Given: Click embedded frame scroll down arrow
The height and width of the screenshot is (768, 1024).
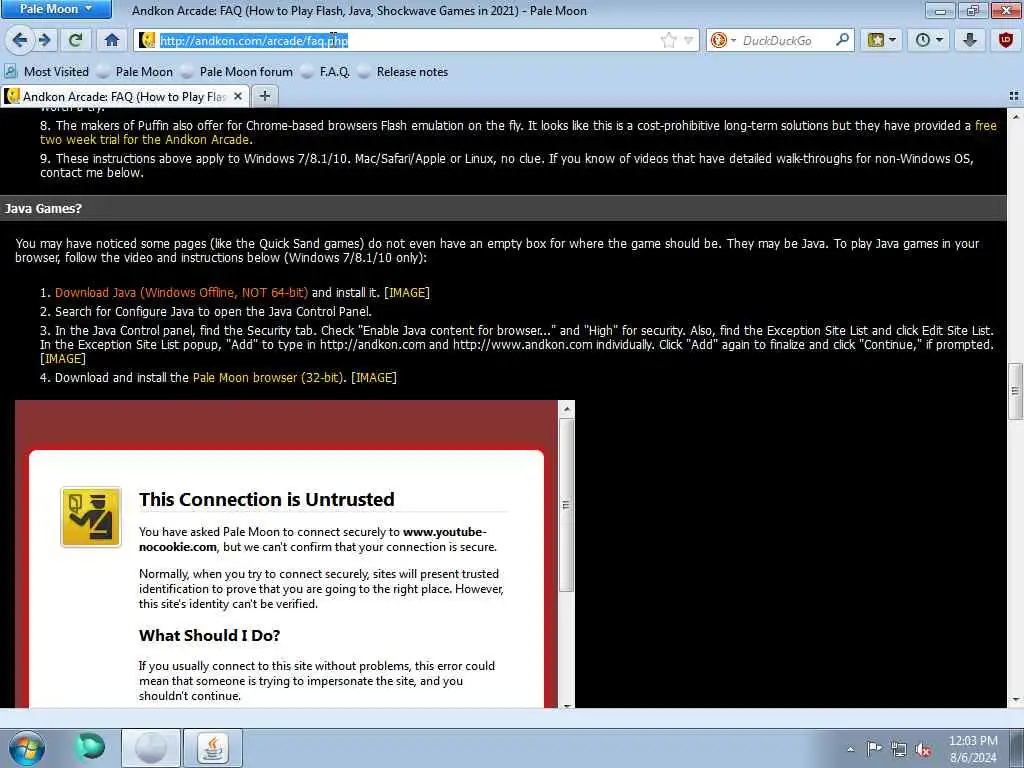Looking at the screenshot, I should pos(566,705).
